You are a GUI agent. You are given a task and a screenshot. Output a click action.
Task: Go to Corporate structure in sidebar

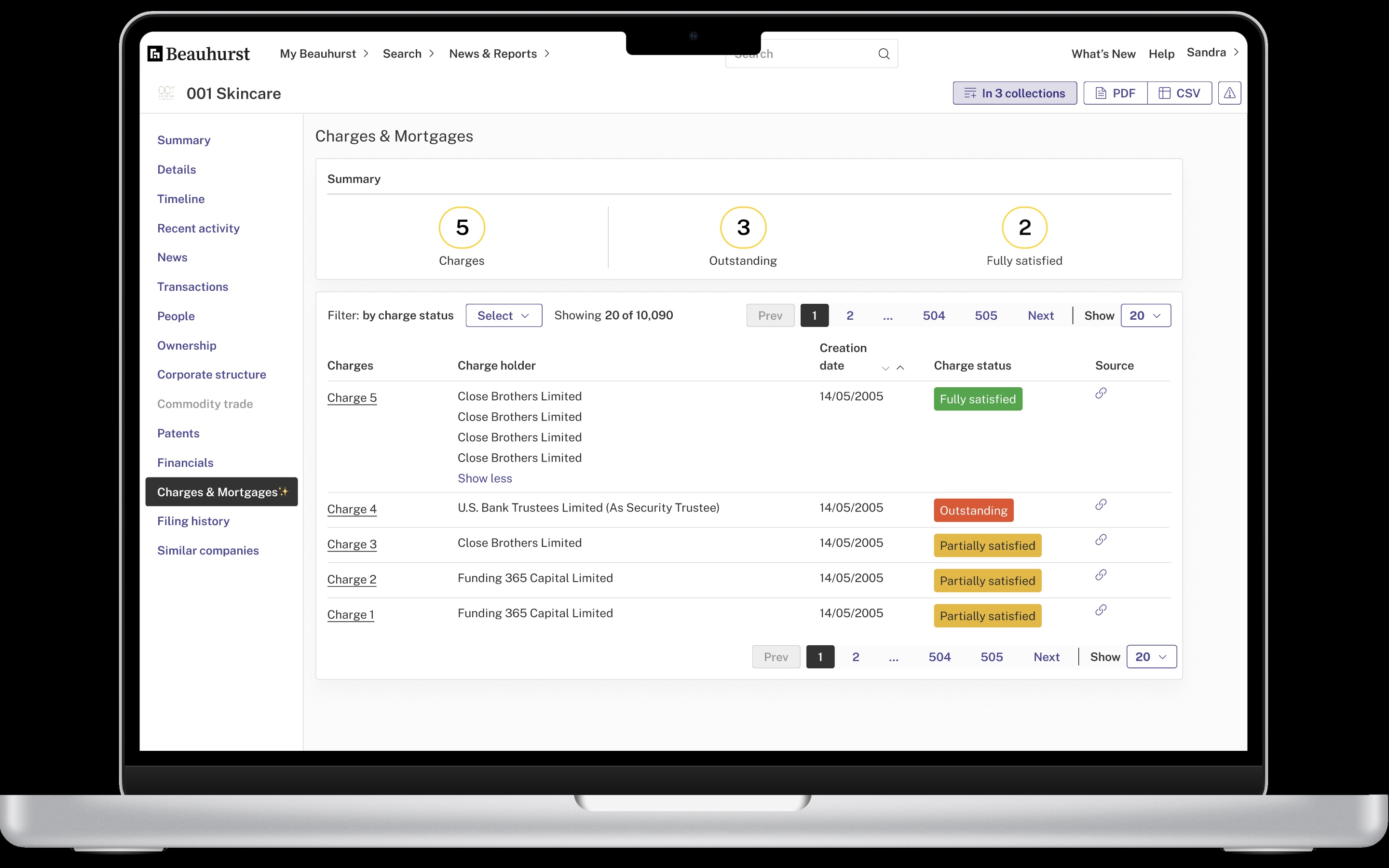[211, 374]
